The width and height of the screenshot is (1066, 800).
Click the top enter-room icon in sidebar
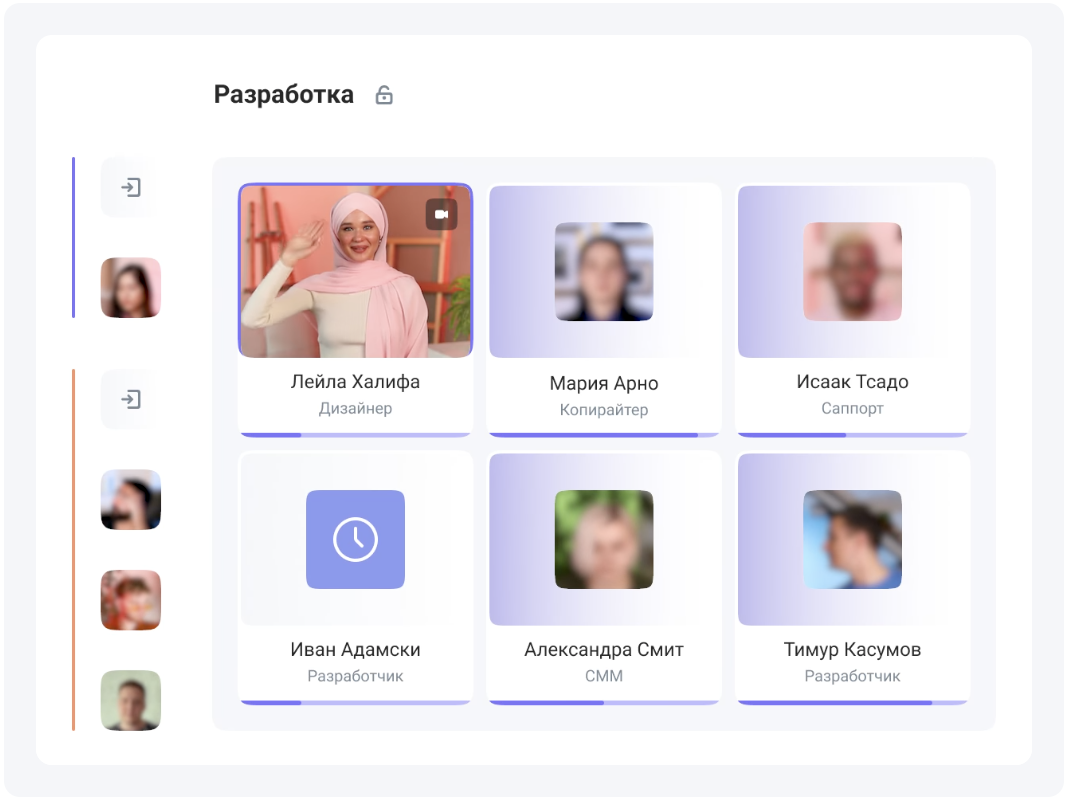130,187
